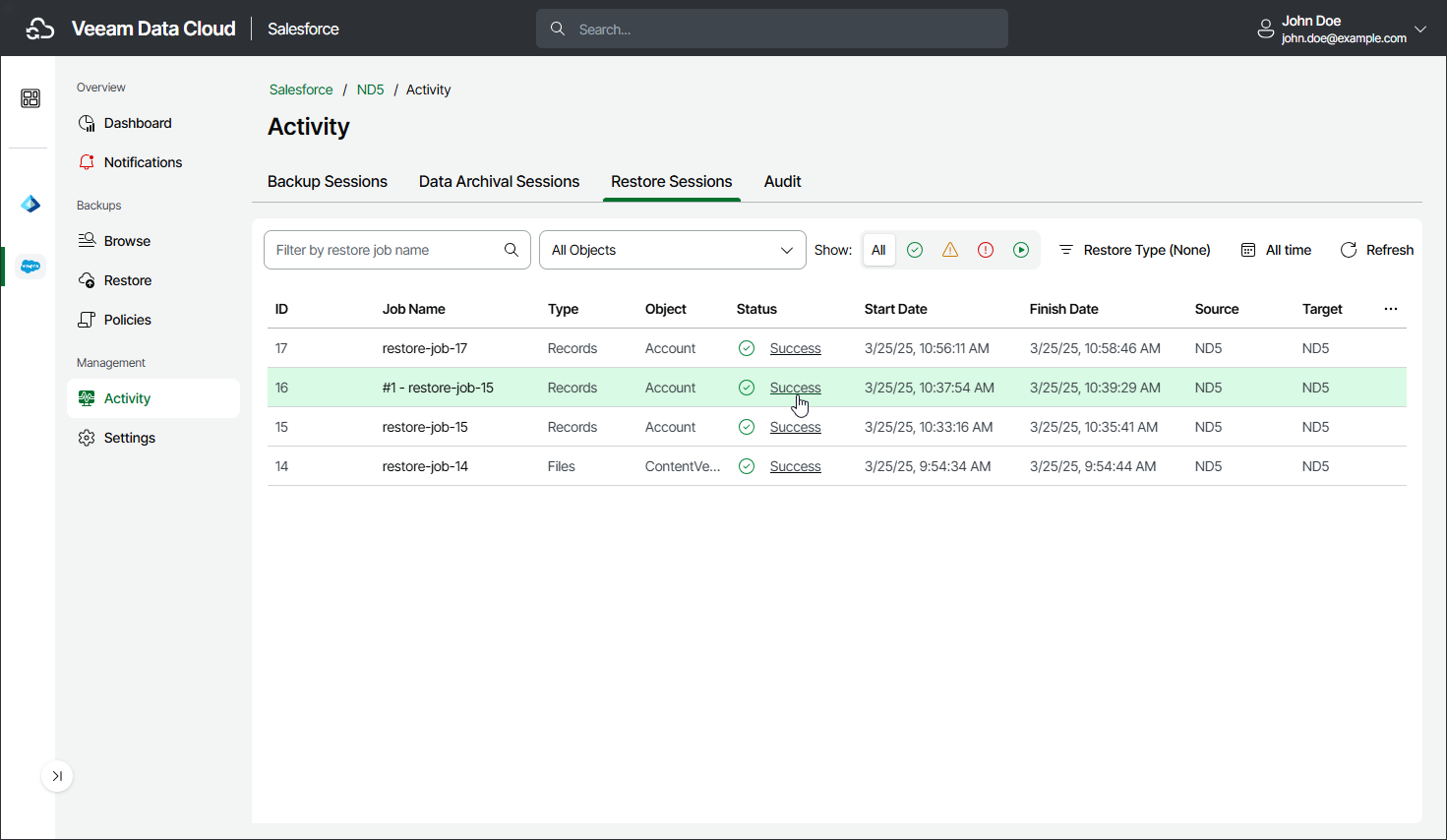Select the blue diamond product icon in the left rail
The height and width of the screenshot is (840, 1447).
coord(30,204)
